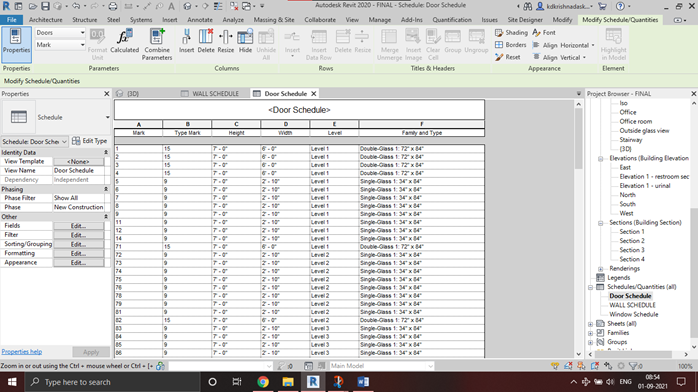698x392 pixels.
Task: Open the Collaborate ribbon tab
Action: pyautogui.click(x=320, y=20)
